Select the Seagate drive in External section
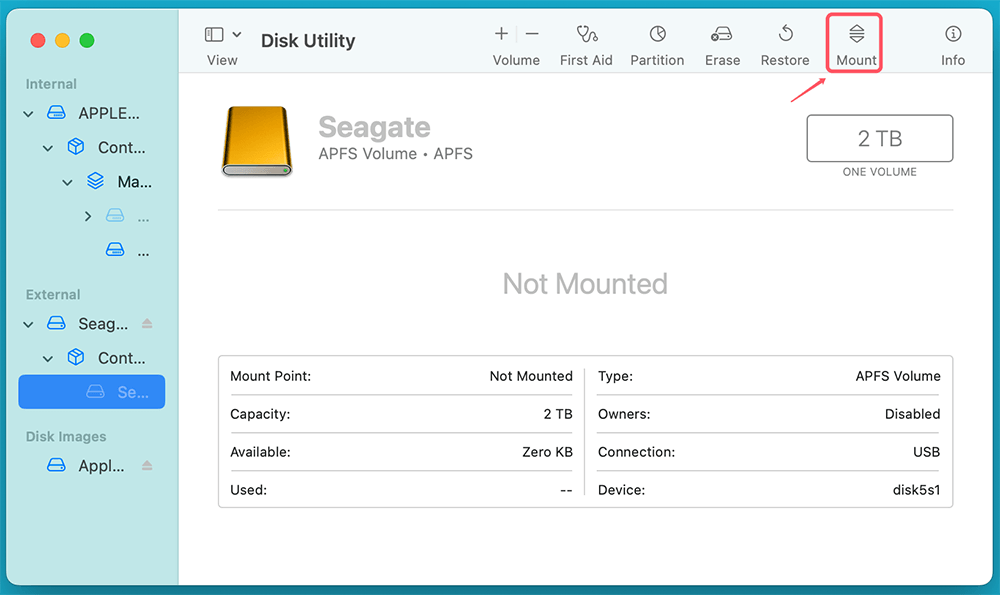The image size is (1000, 595). [103, 322]
